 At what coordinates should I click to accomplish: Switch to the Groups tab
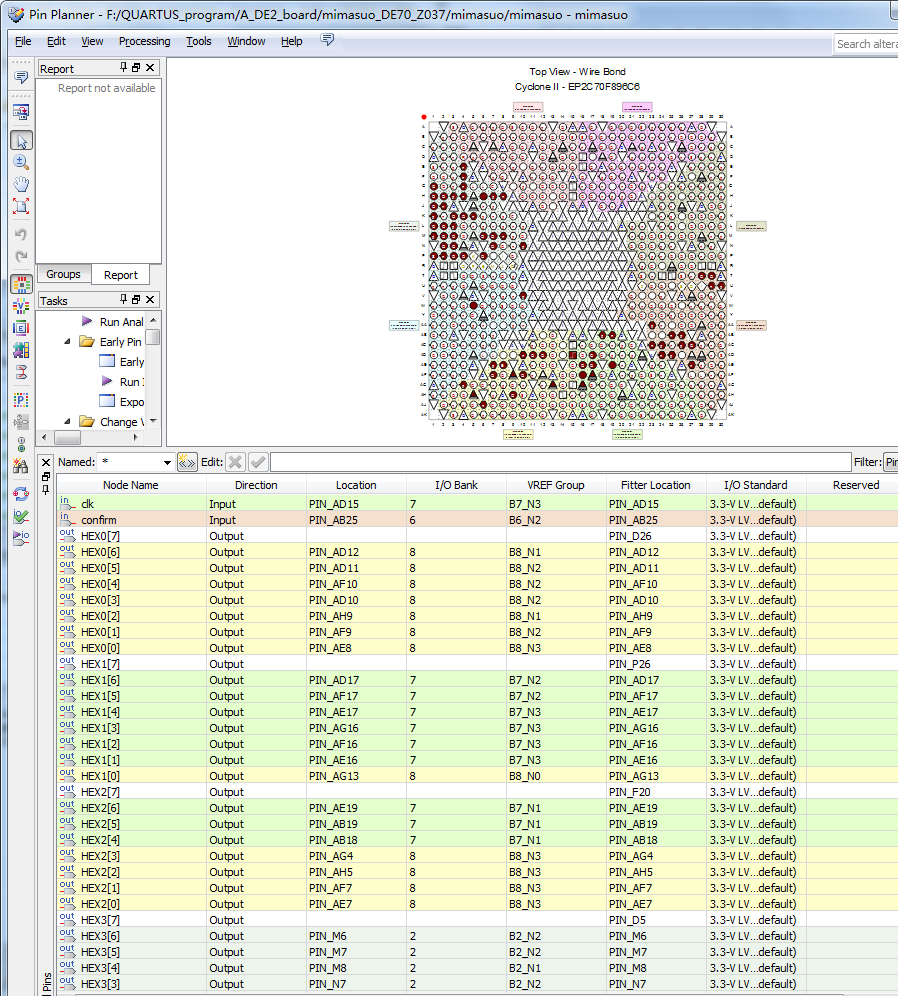(63, 274)
